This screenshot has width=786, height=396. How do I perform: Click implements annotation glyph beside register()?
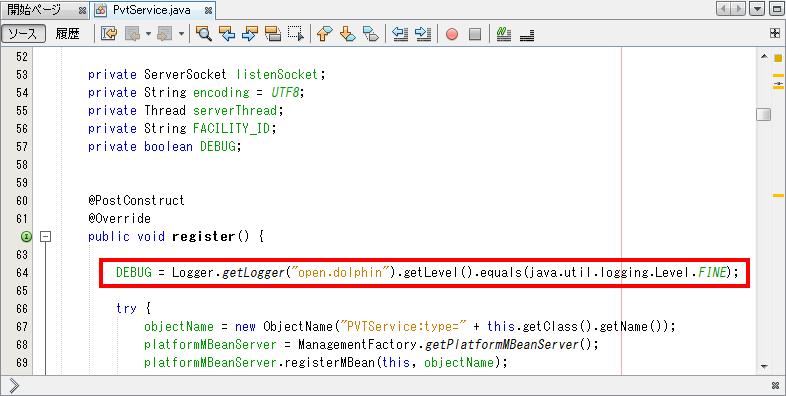point(26,236)
